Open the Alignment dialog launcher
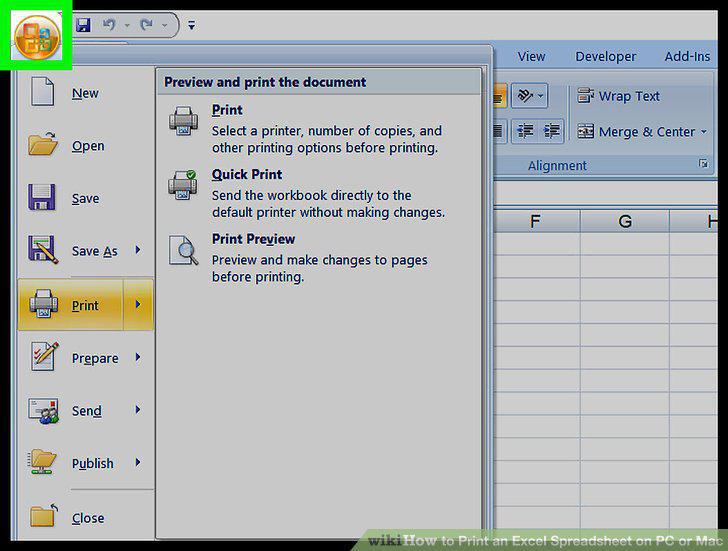This screenshot has height=551, width=728. click(x=703, y=163)
